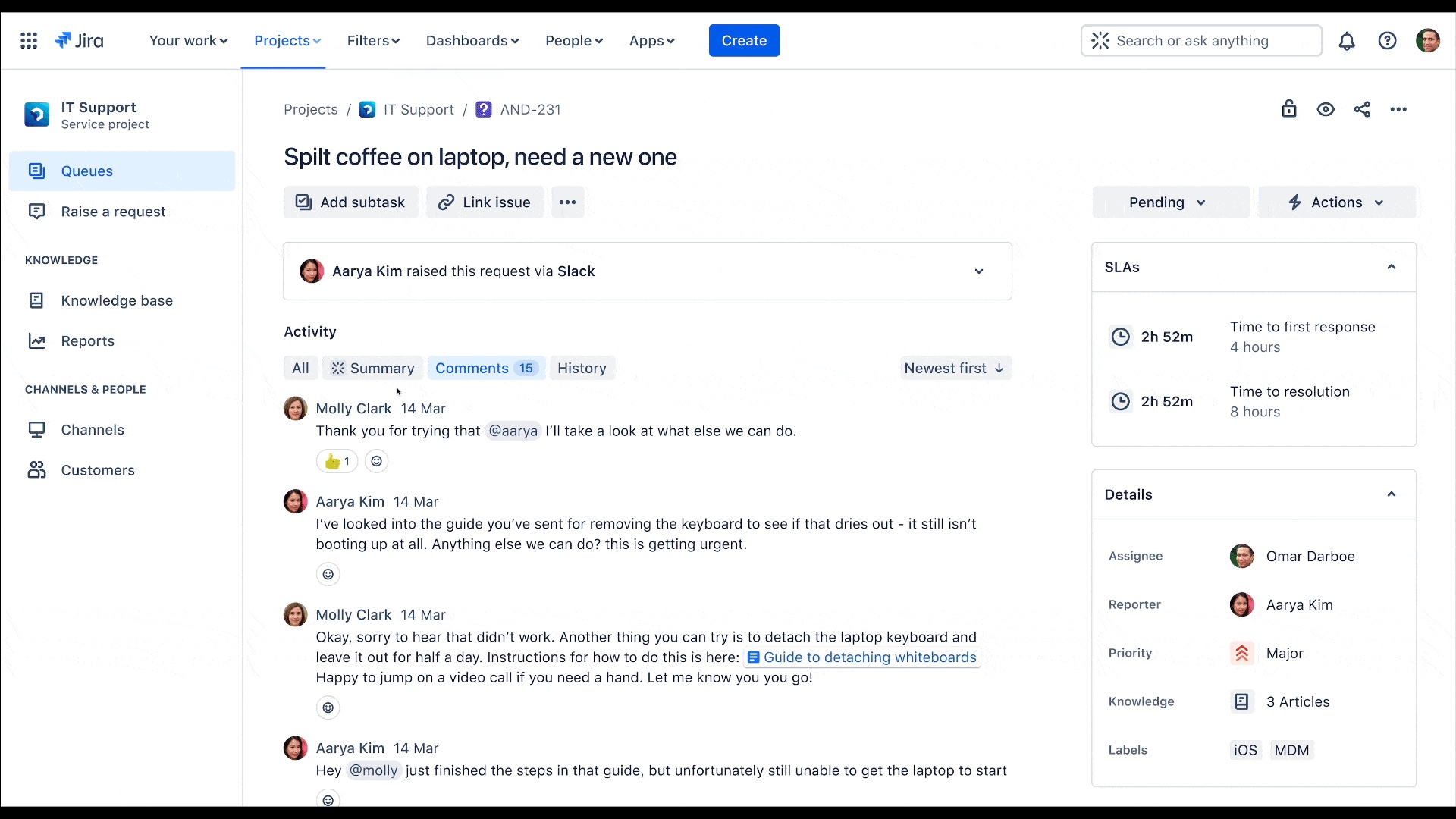Click the issue restrictions lock icon

point(1289,109)
